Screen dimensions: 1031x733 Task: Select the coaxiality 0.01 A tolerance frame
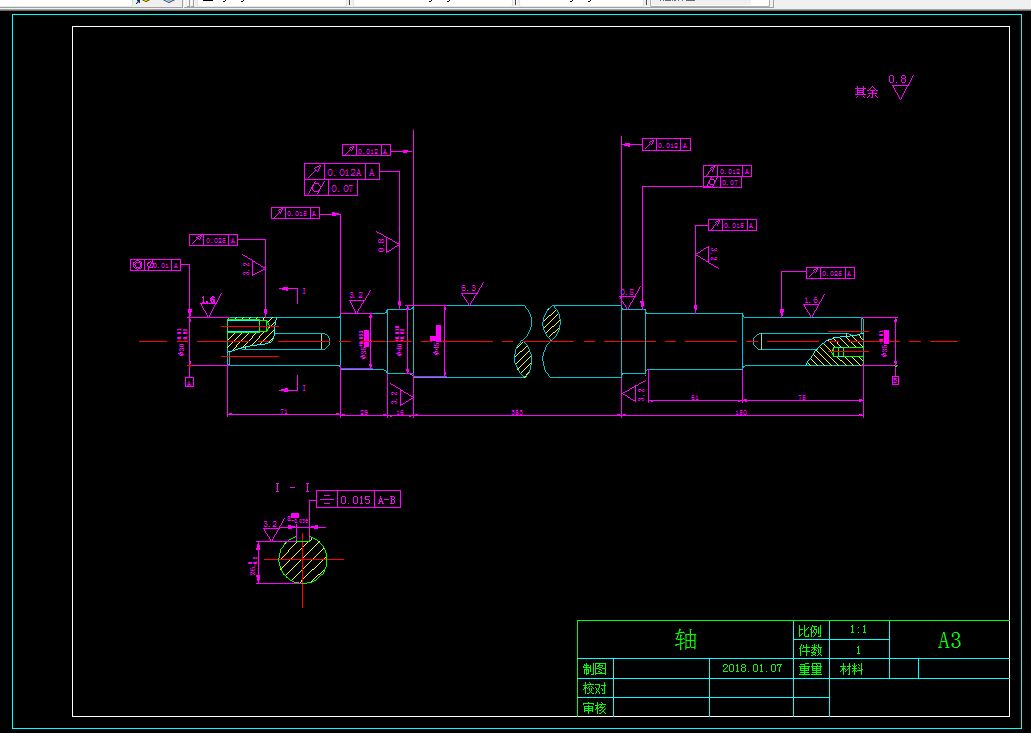[x=155, y=265]
